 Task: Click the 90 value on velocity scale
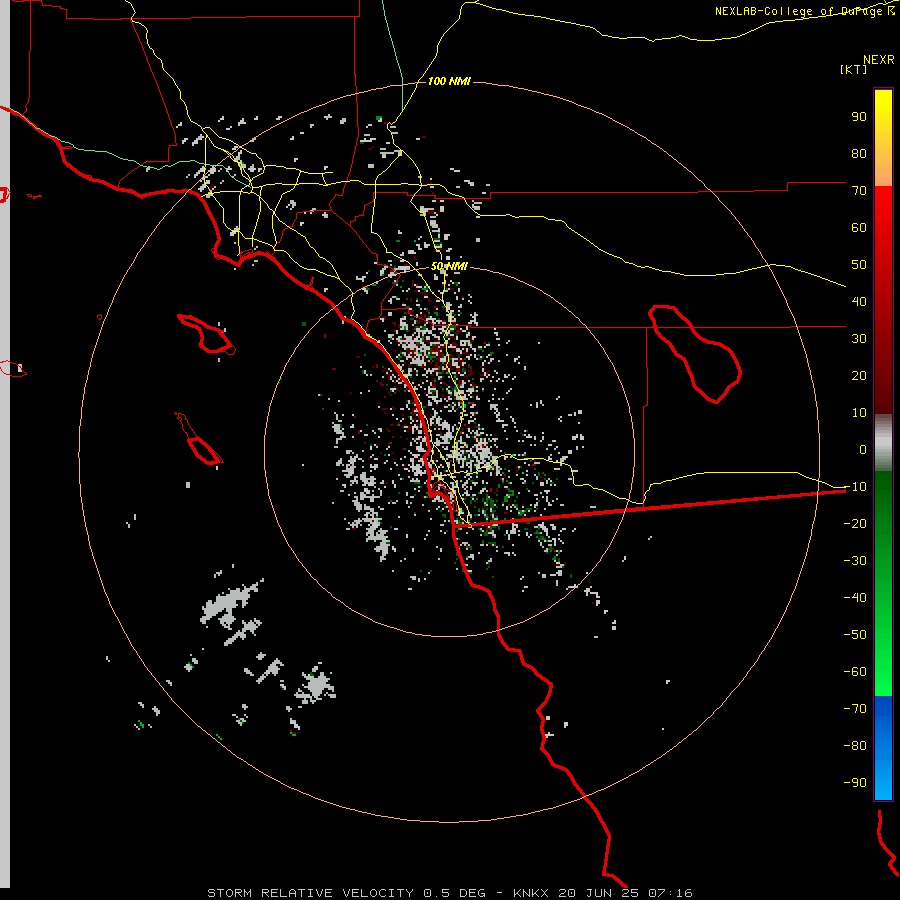coord(859,117)
